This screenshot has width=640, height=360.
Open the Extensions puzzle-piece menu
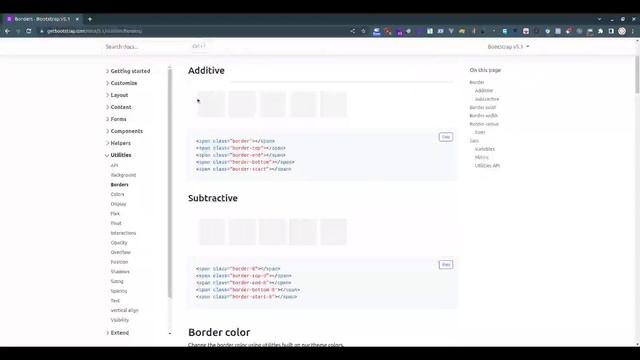coord(600,31)
